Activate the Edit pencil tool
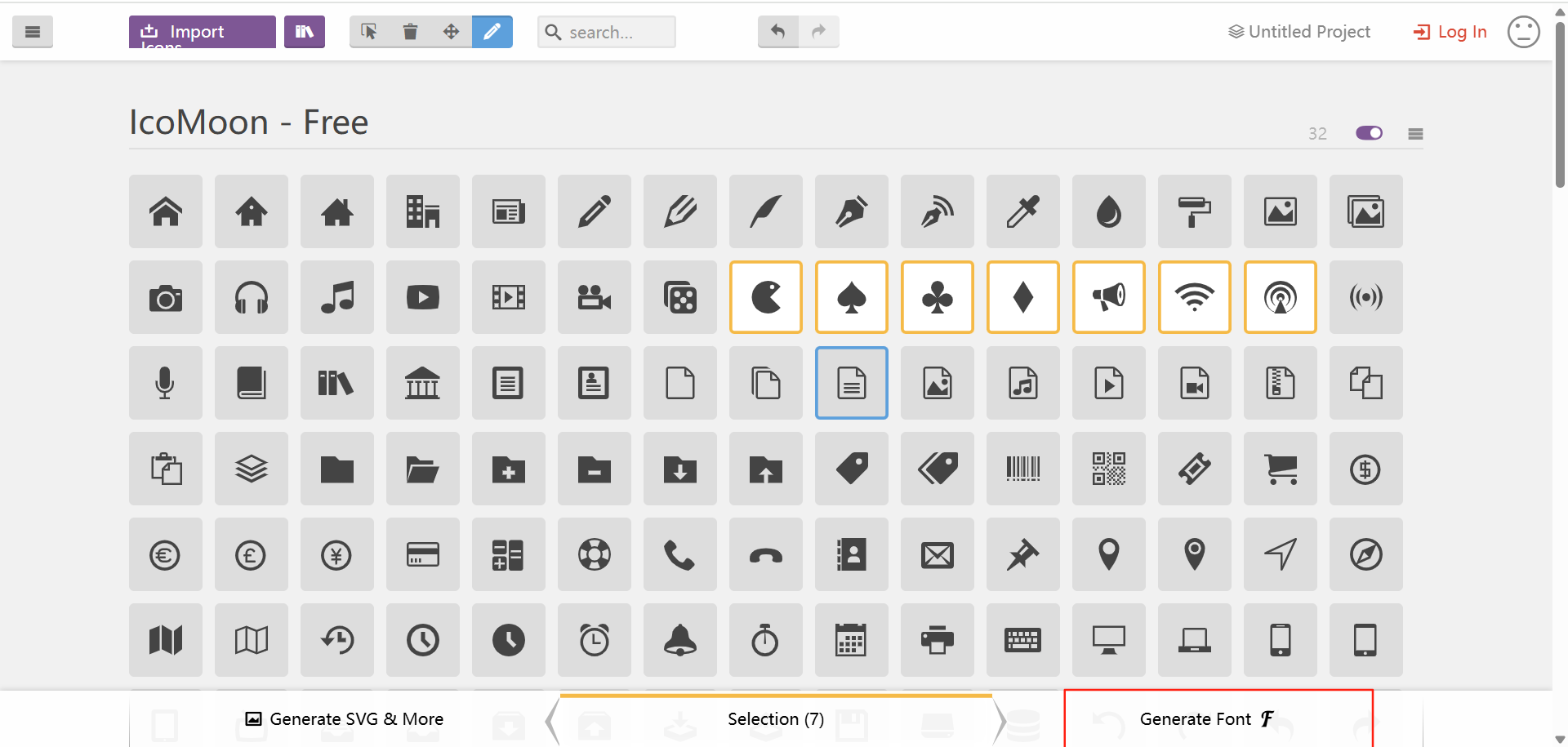The image size is (1568, 747). point(492,32)
